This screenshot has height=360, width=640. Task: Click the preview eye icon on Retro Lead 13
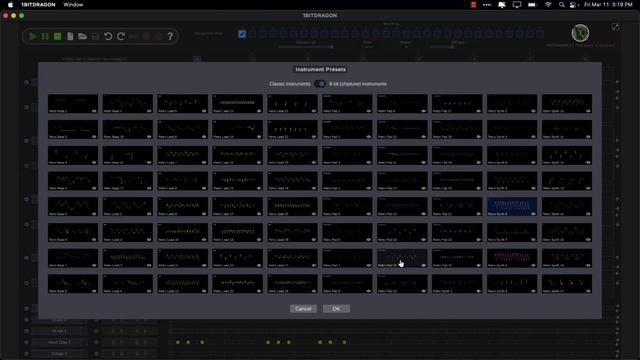coord(259,111)
